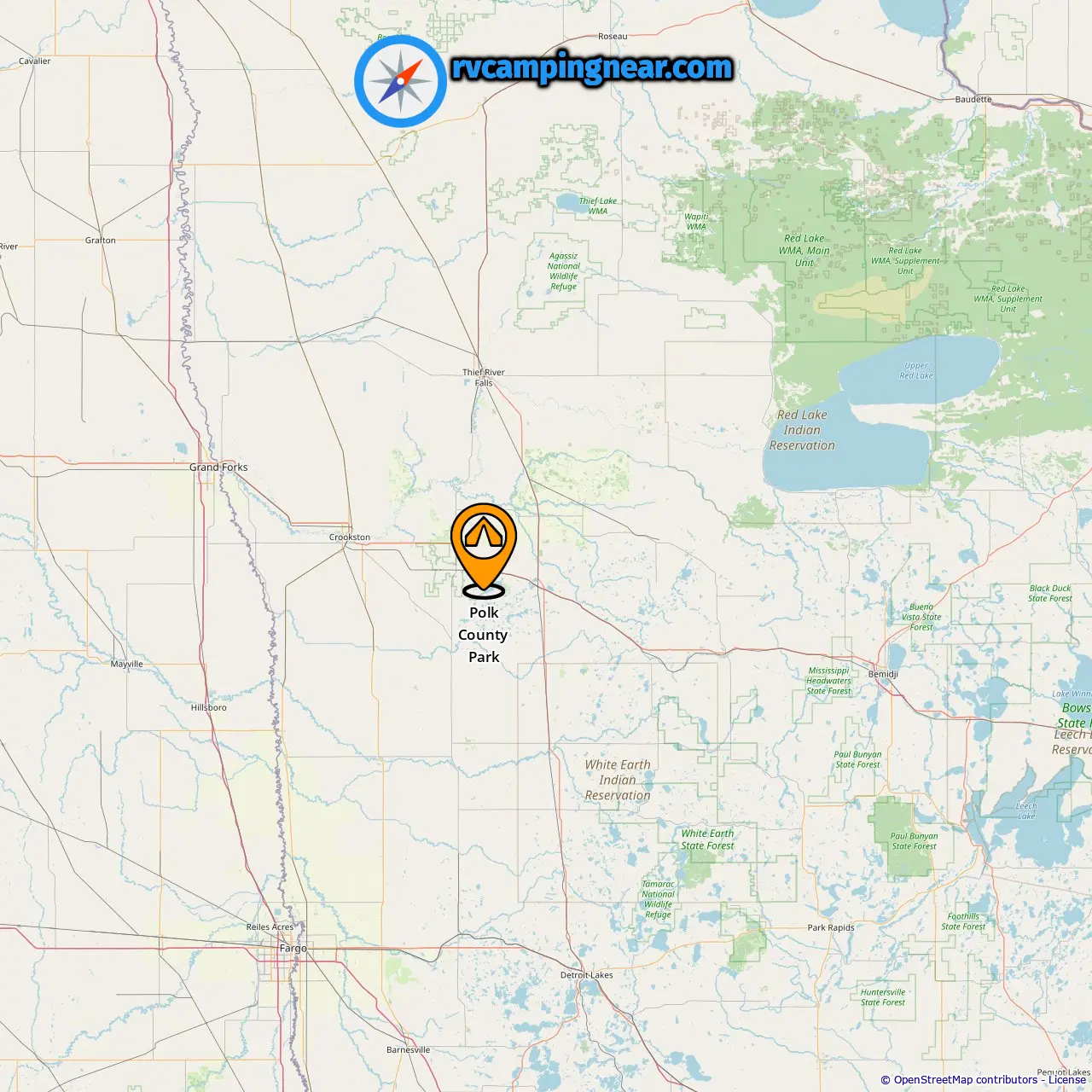Screen dimensions: 1092x1092
Task: Click the Bemidji city label
Action: tap(883, 674)
